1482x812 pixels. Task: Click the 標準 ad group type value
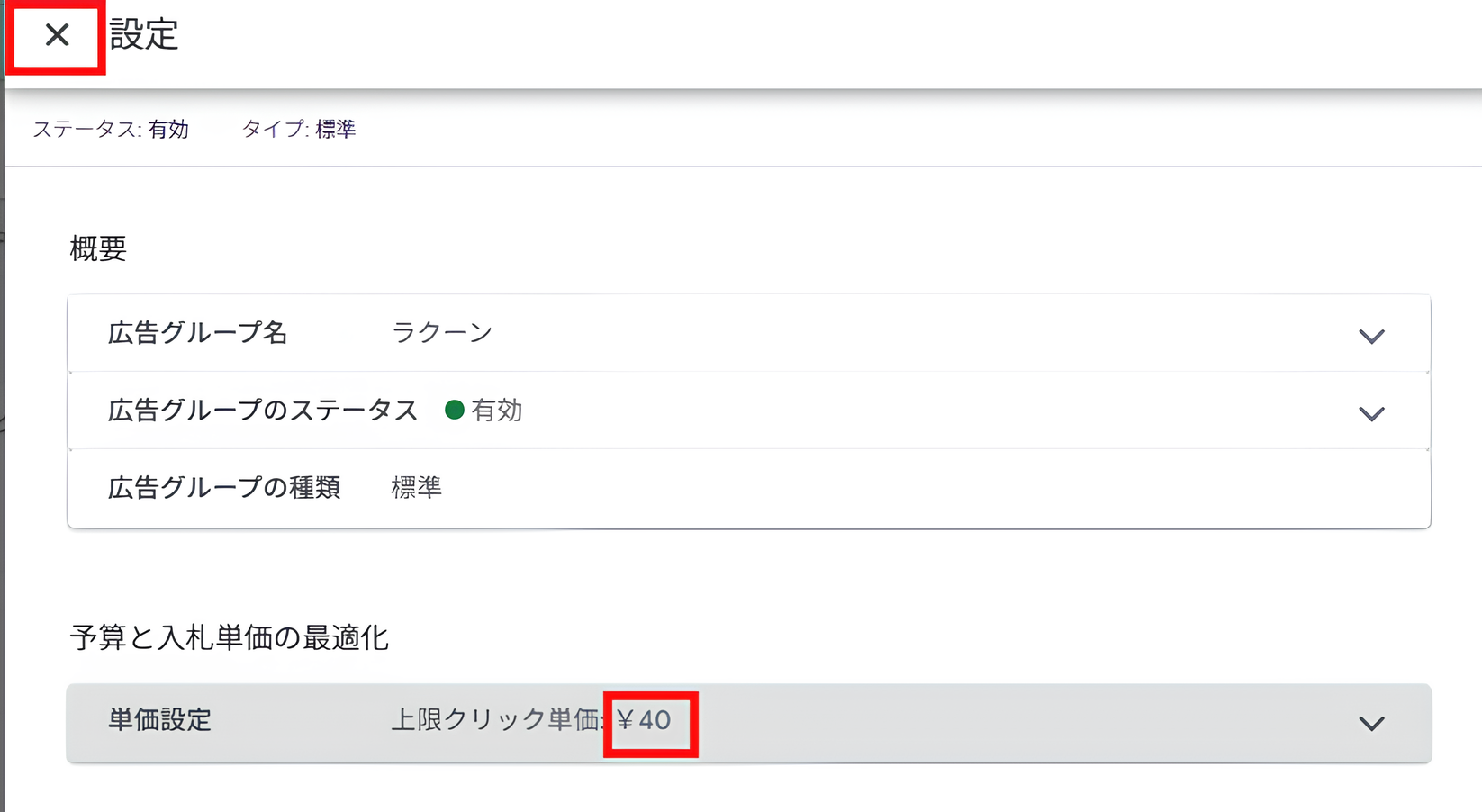415,488
